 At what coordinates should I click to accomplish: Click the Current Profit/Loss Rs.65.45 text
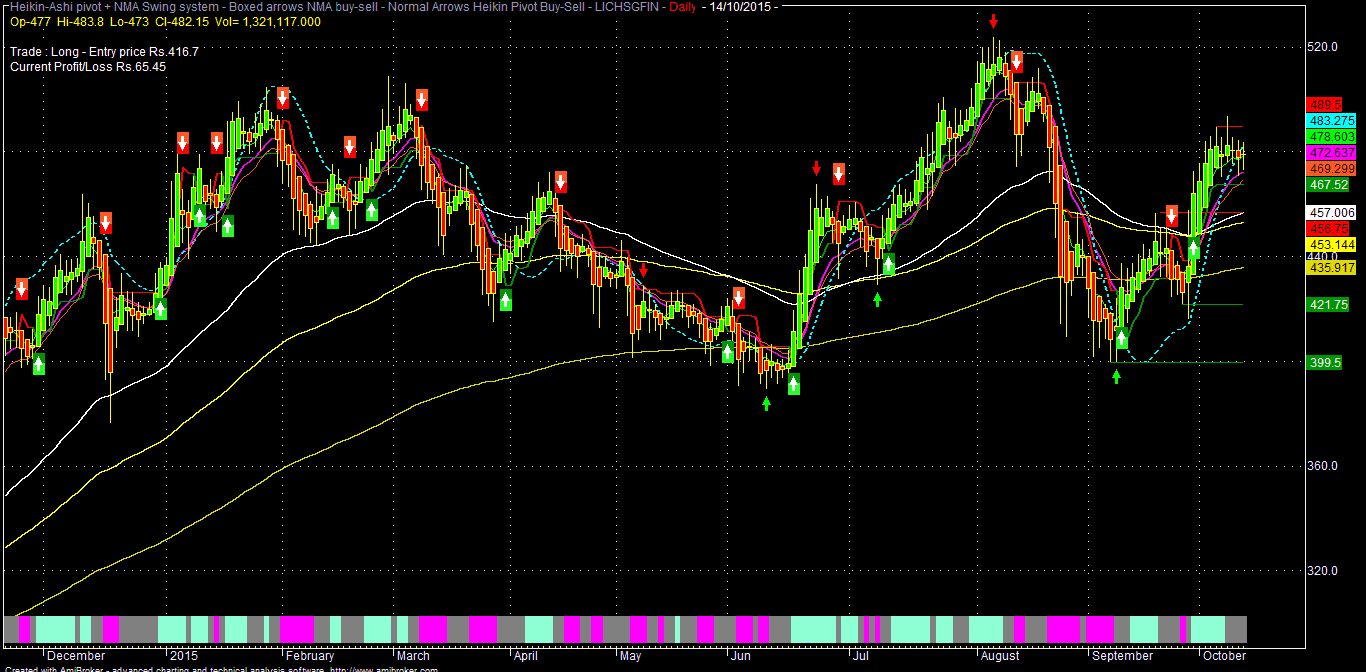[88, 66]
